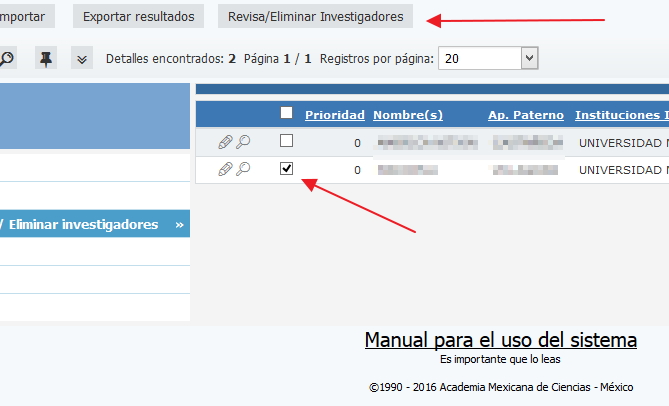Click the edit pencil icon in the first row
Screen dimensions: 669x406
click(225, 142)
